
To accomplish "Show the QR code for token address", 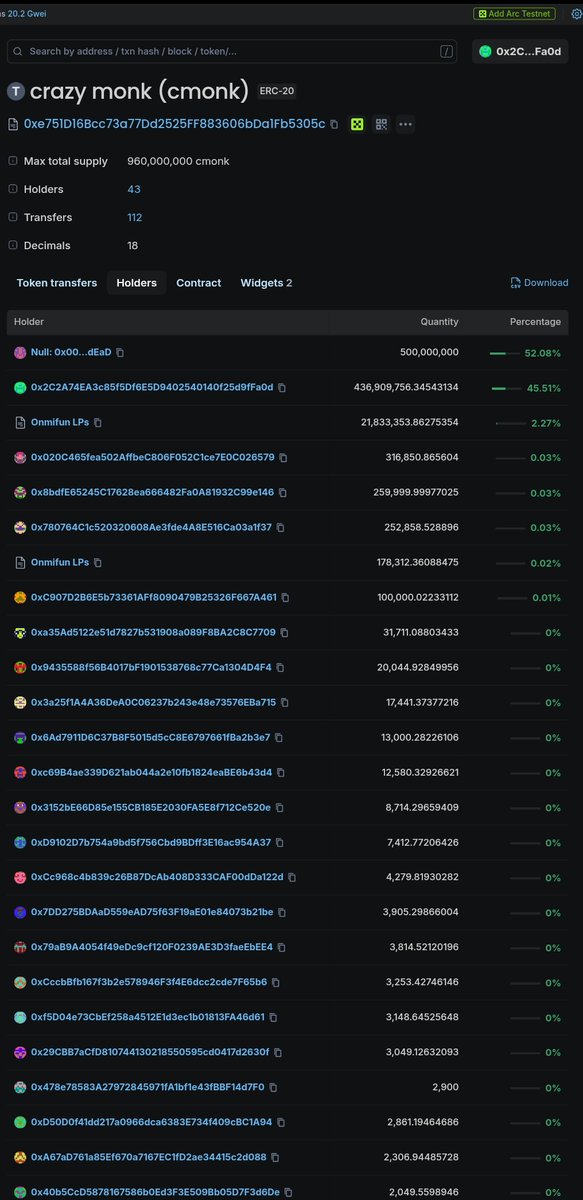I will point(381,124).
